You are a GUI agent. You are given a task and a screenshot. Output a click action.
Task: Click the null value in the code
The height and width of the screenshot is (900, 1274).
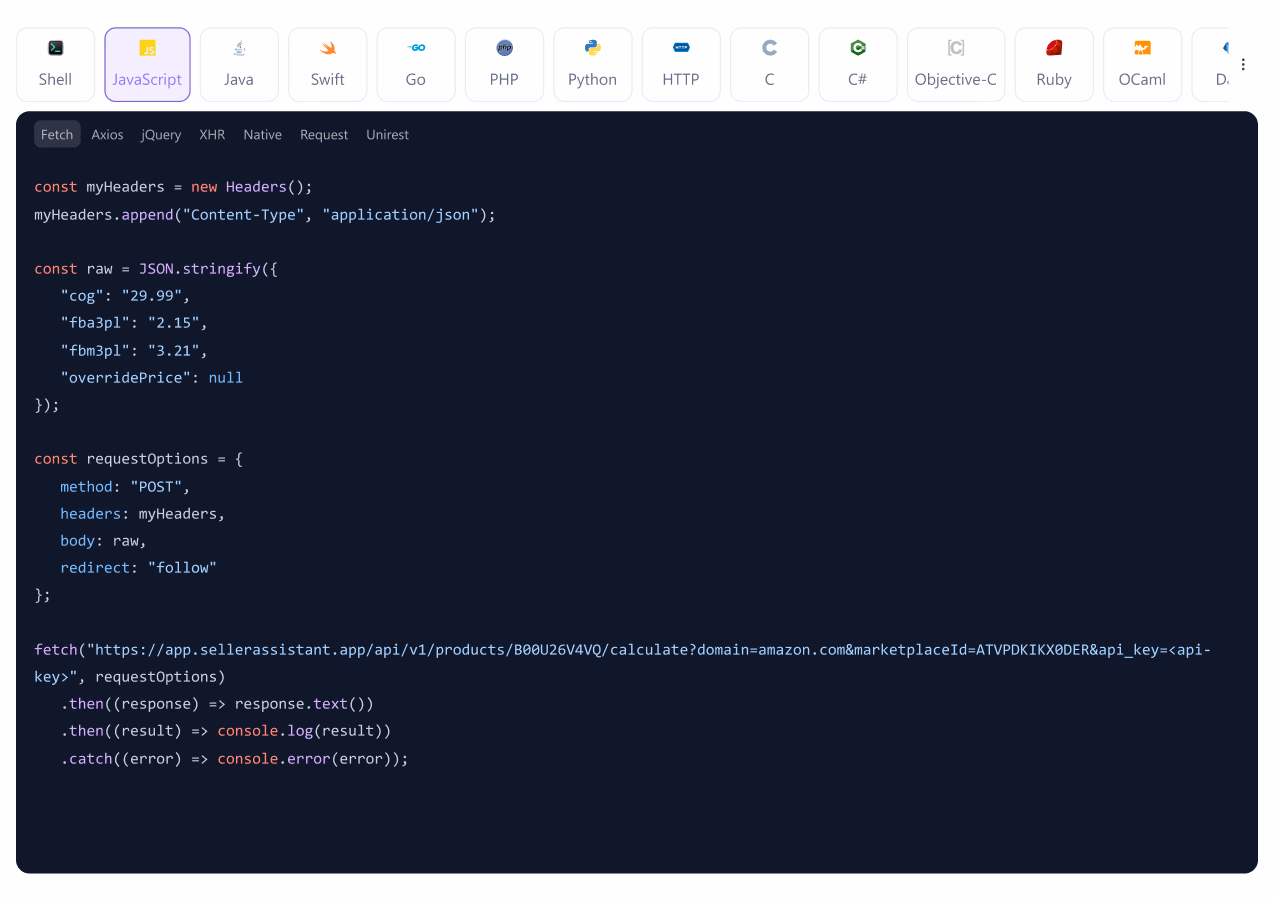coord(226,377)
